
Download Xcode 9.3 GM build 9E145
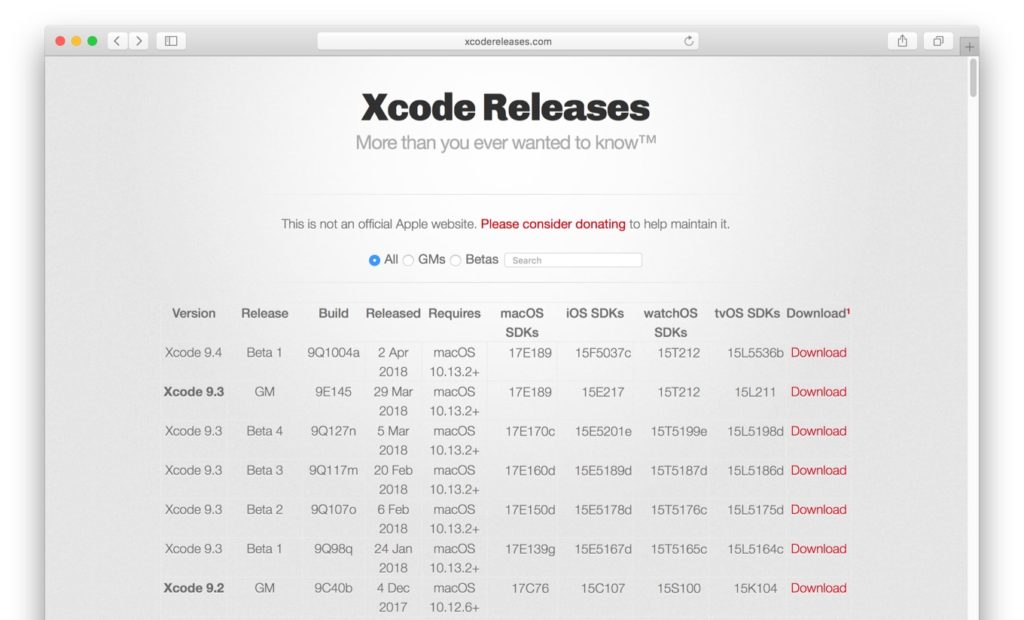click(818, 392)
